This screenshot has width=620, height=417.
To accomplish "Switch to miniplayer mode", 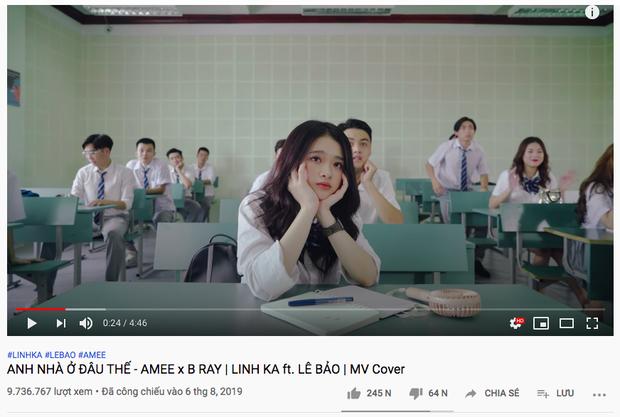I will click(x=541, y=323).
